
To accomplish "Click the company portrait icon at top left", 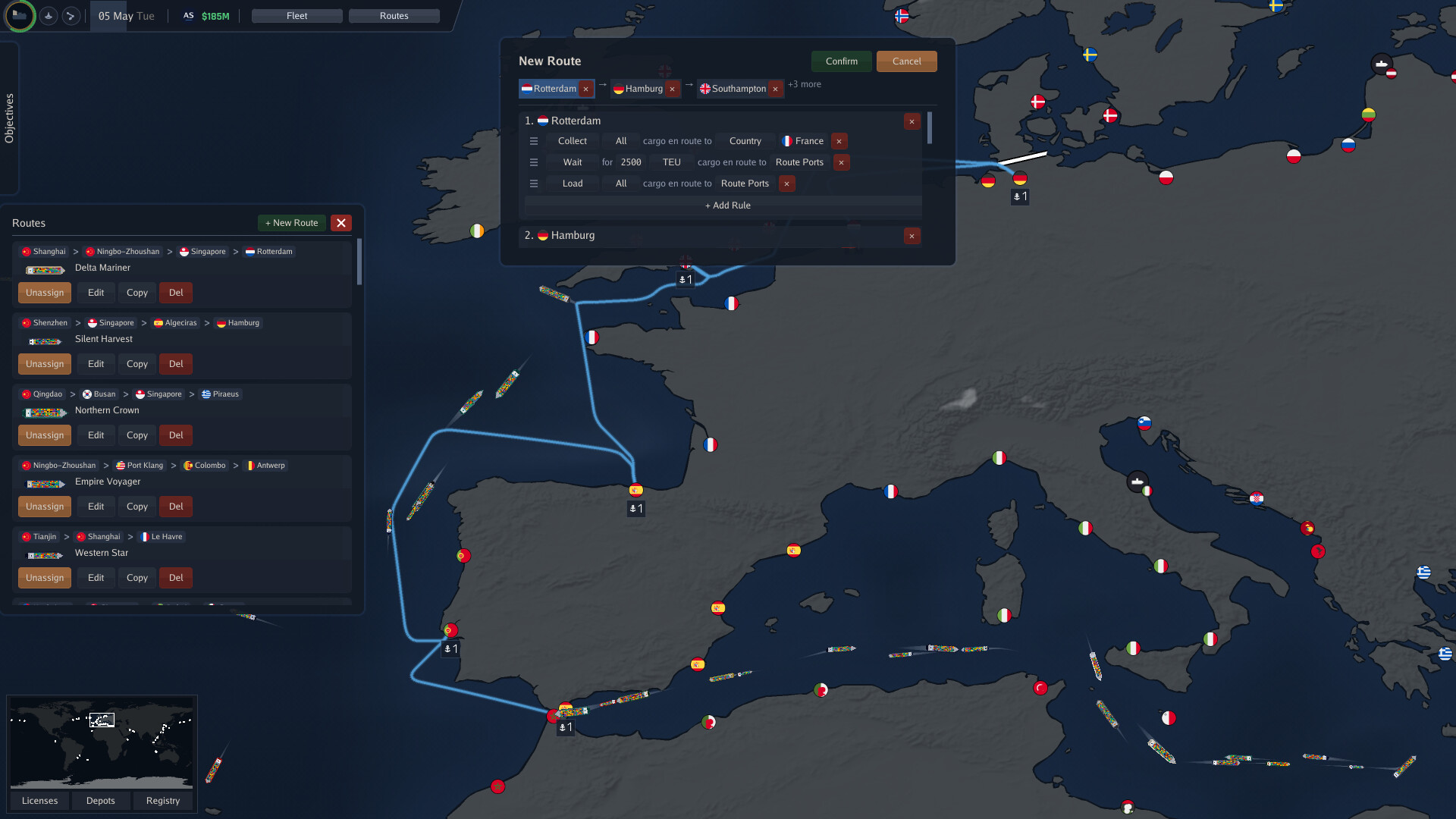I will [x=20, y=15].
